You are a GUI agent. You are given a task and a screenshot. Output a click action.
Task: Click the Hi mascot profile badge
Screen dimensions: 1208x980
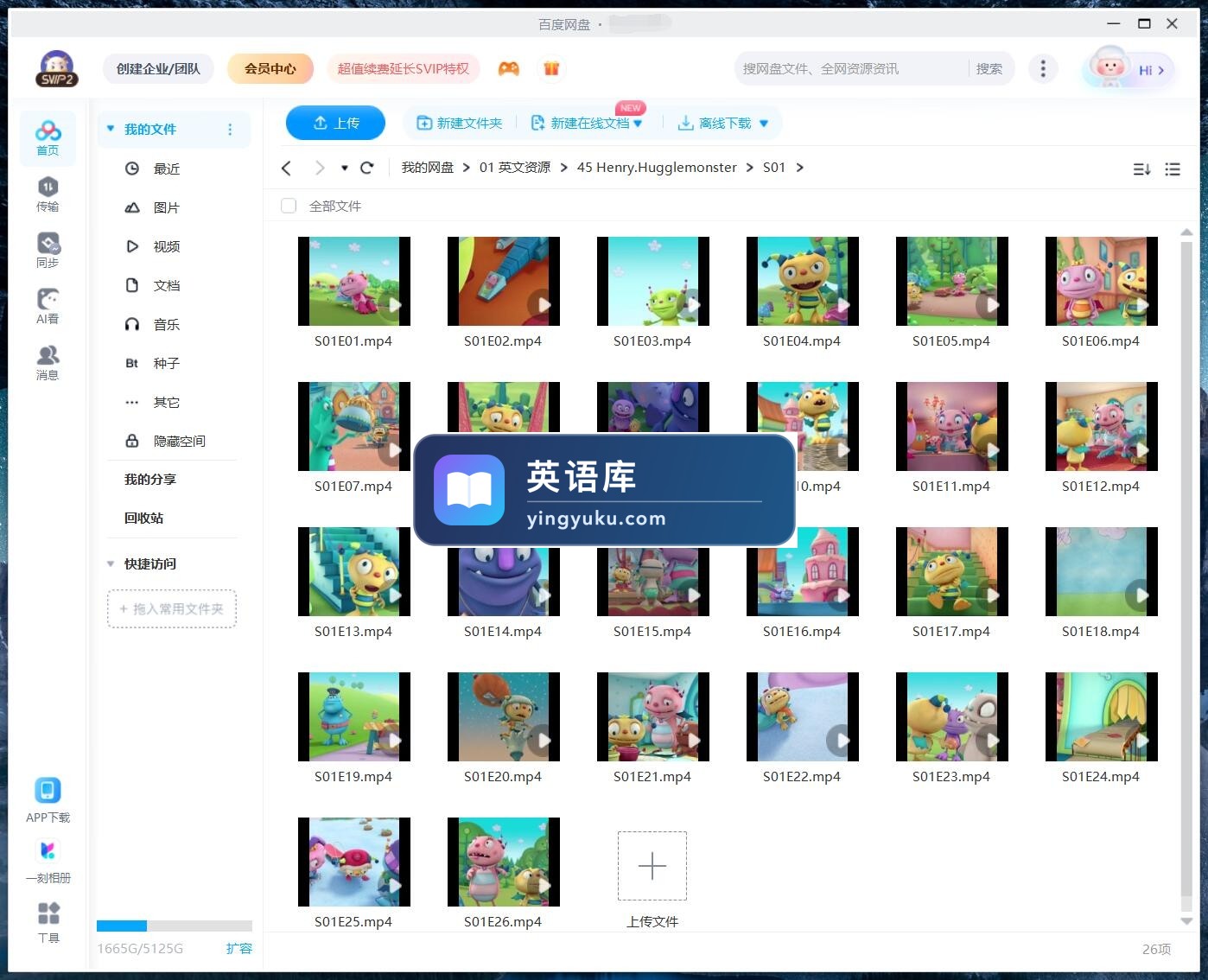pyautogui.click(x=1129, y=68)
